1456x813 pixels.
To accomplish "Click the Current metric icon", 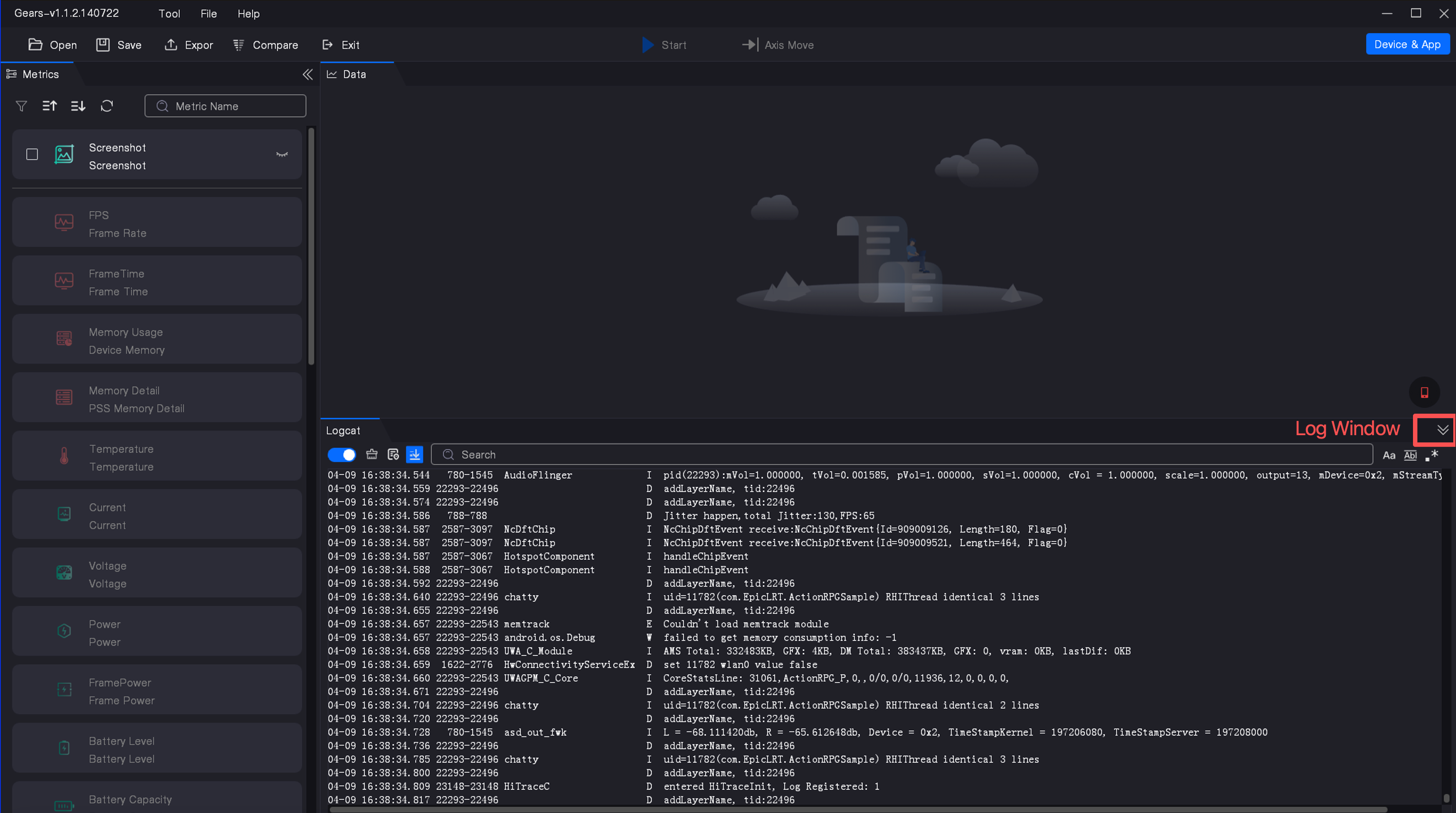I will pyautogui.click(x=64, y=514).
